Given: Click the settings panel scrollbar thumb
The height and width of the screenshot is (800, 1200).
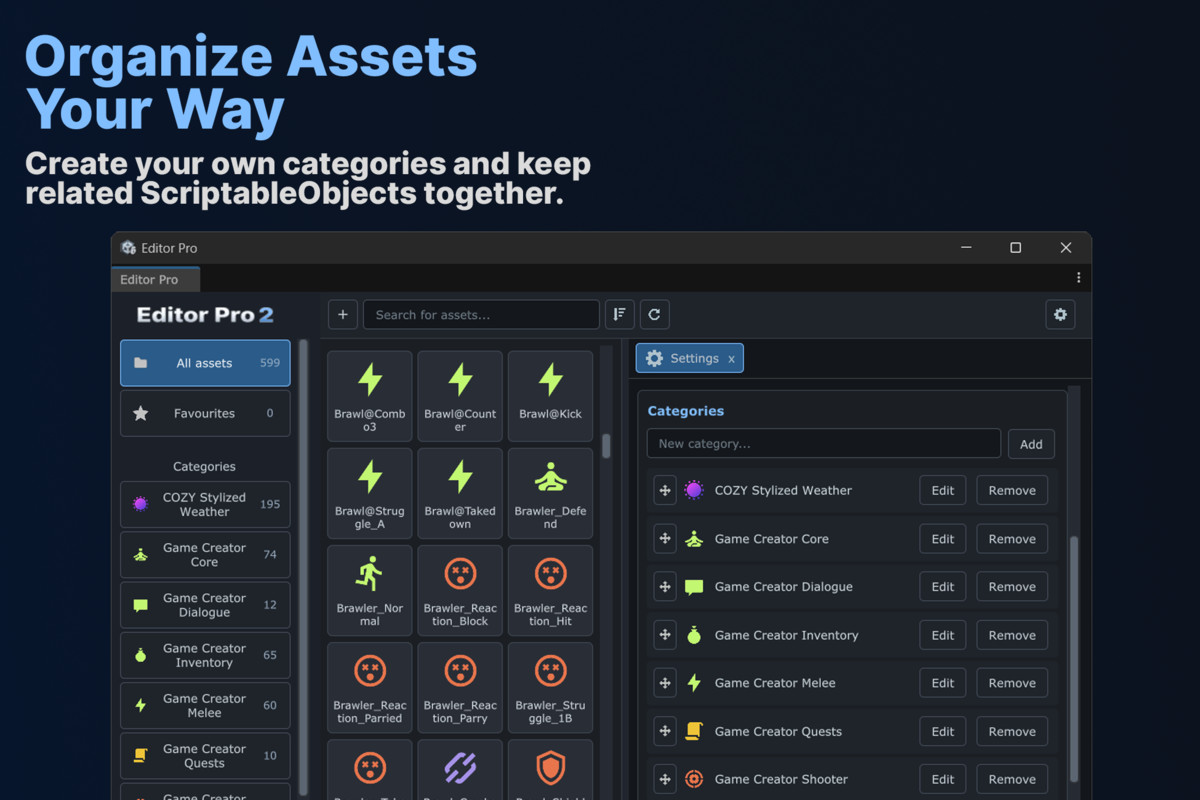Looking at the screenshot, I should pos(1075,658).
